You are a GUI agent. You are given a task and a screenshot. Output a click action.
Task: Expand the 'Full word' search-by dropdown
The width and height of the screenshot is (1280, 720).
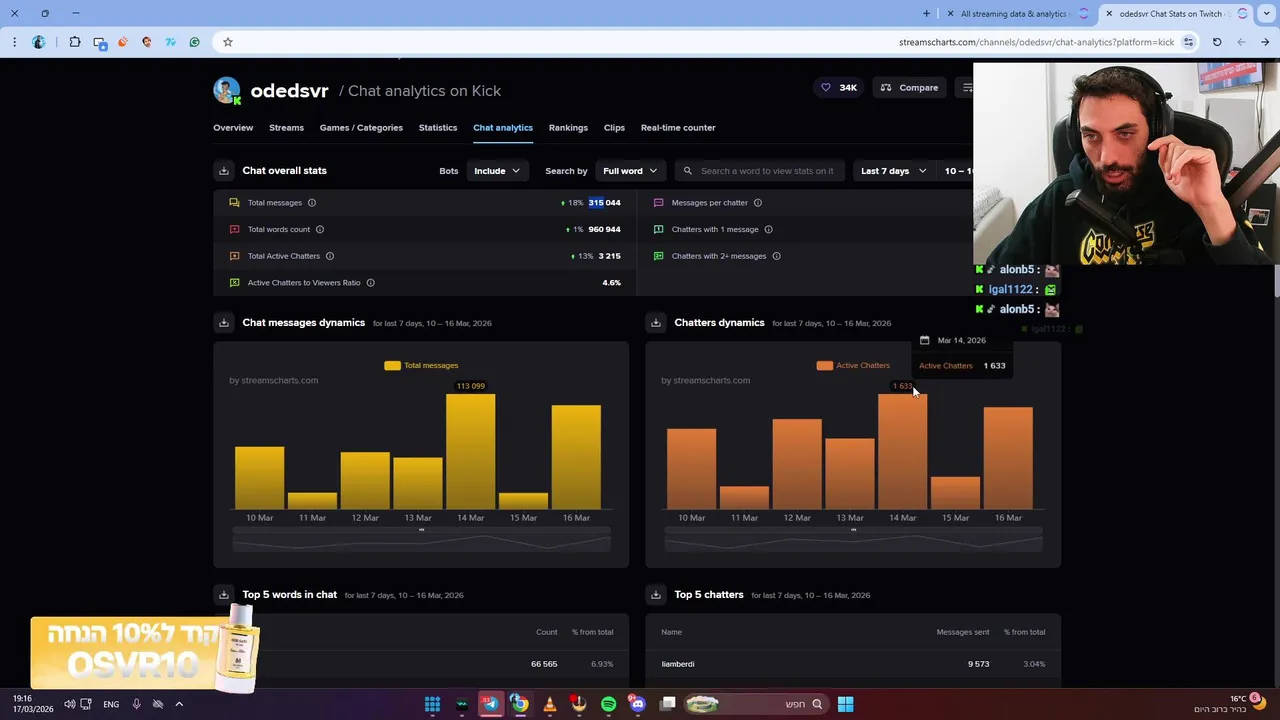click(630, 171)
